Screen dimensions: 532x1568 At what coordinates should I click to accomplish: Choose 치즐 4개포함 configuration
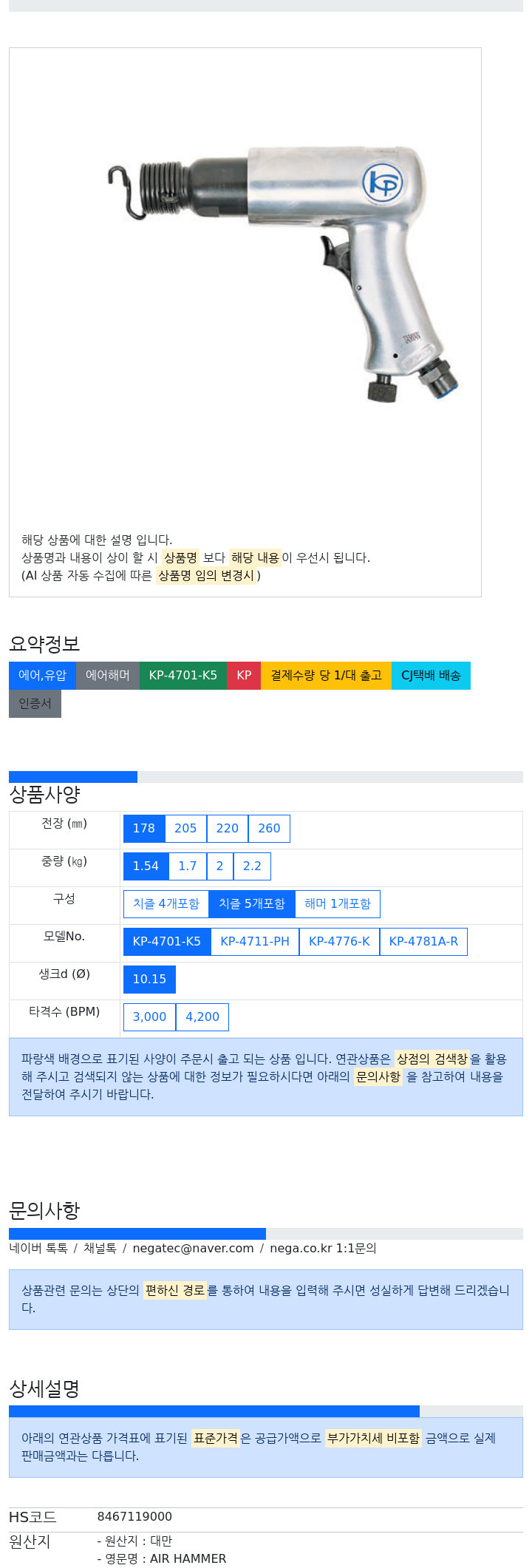point(166,904)
